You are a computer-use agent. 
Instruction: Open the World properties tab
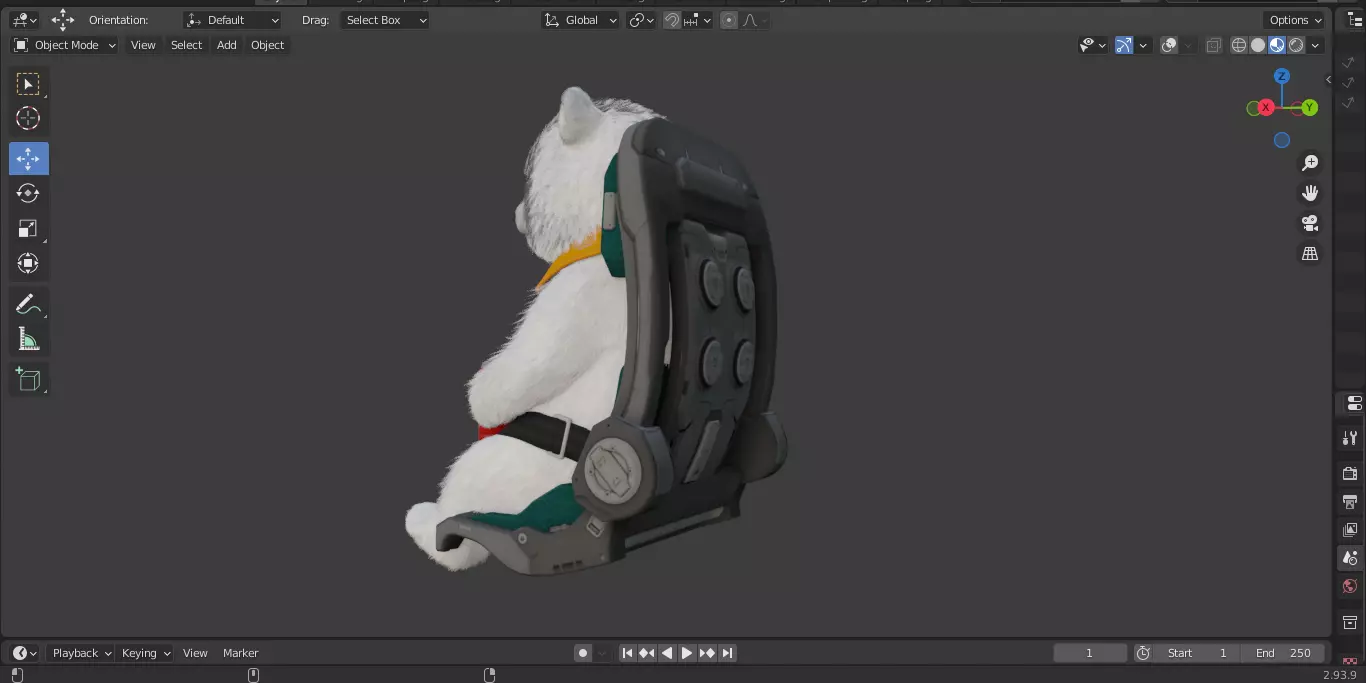click(1350, 586)
